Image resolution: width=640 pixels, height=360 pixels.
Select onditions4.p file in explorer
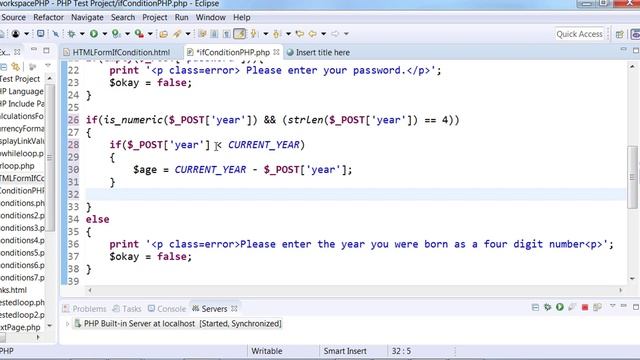[22, 240]
